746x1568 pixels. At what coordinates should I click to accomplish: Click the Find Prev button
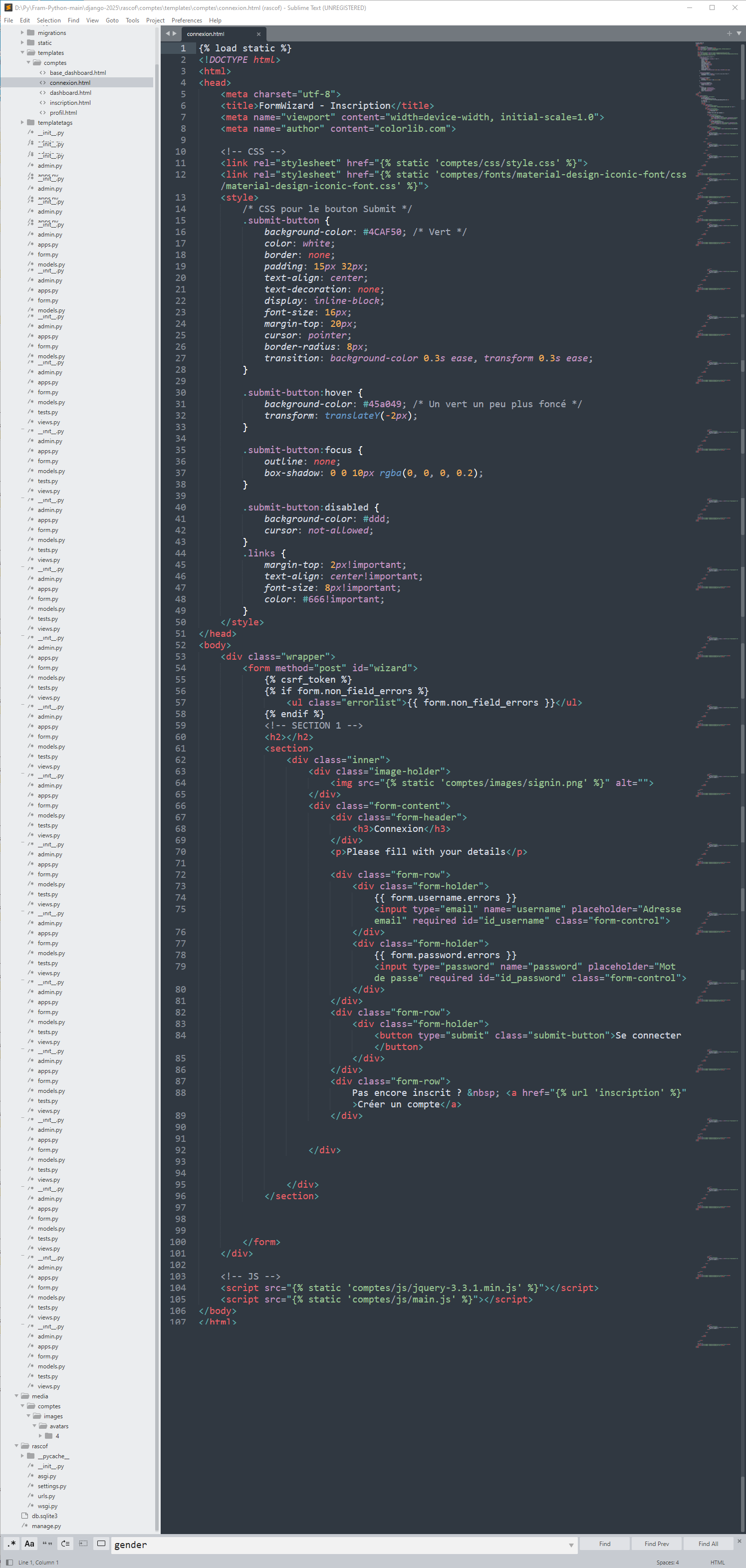(x=657, y=1544)
